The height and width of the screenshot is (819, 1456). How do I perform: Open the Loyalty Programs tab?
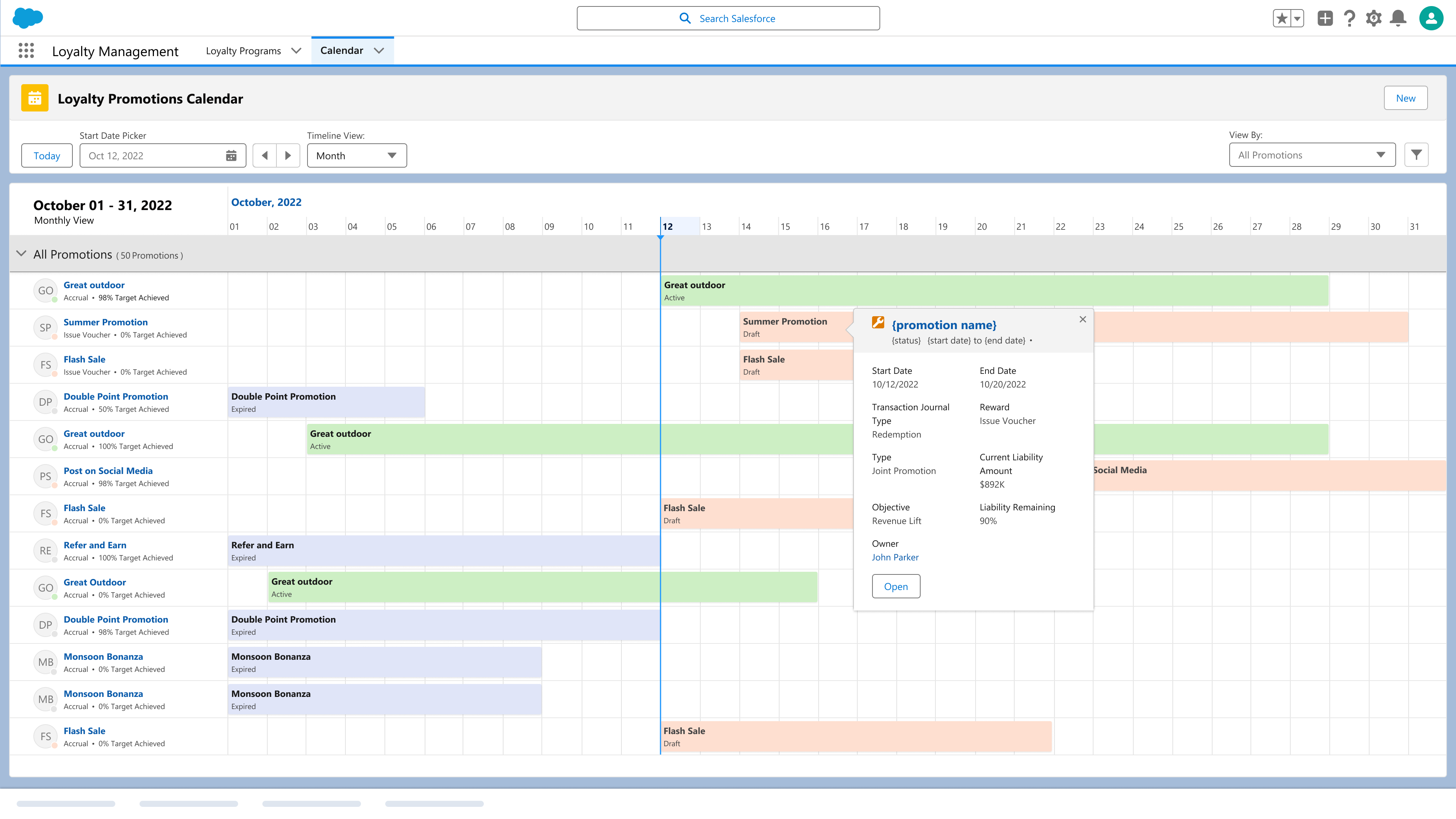(x=243, y=51)
